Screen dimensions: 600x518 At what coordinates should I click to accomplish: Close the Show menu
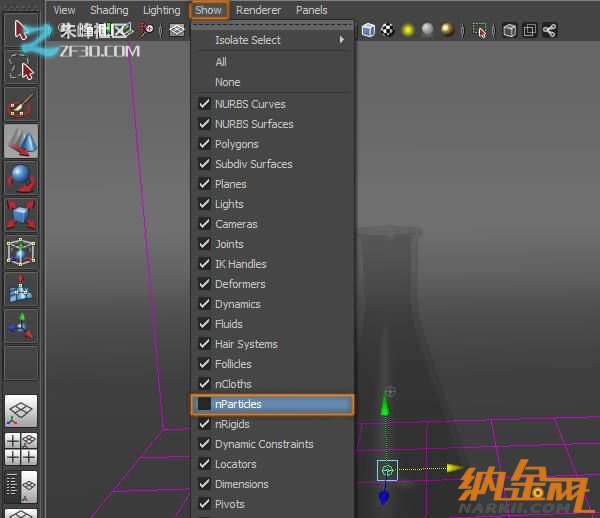[x=209, y=10]
